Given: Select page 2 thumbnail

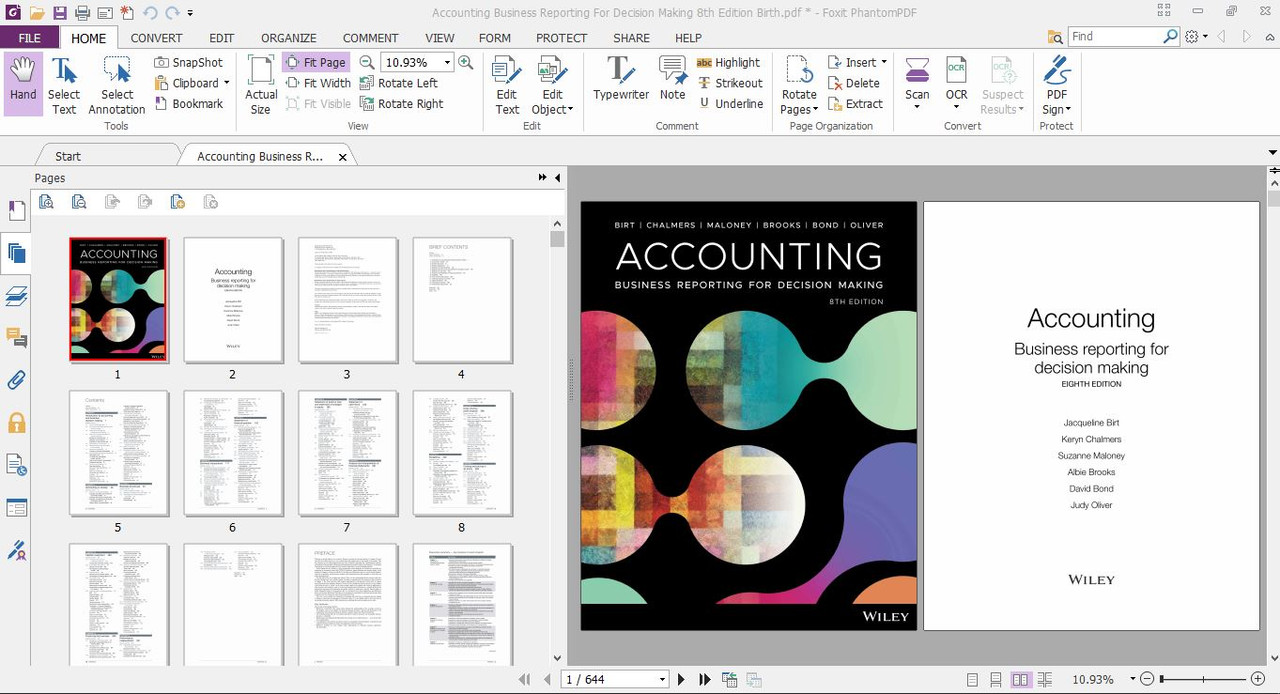Looking at the screenshot, I should pyautogui.click(x=232, y=299).
